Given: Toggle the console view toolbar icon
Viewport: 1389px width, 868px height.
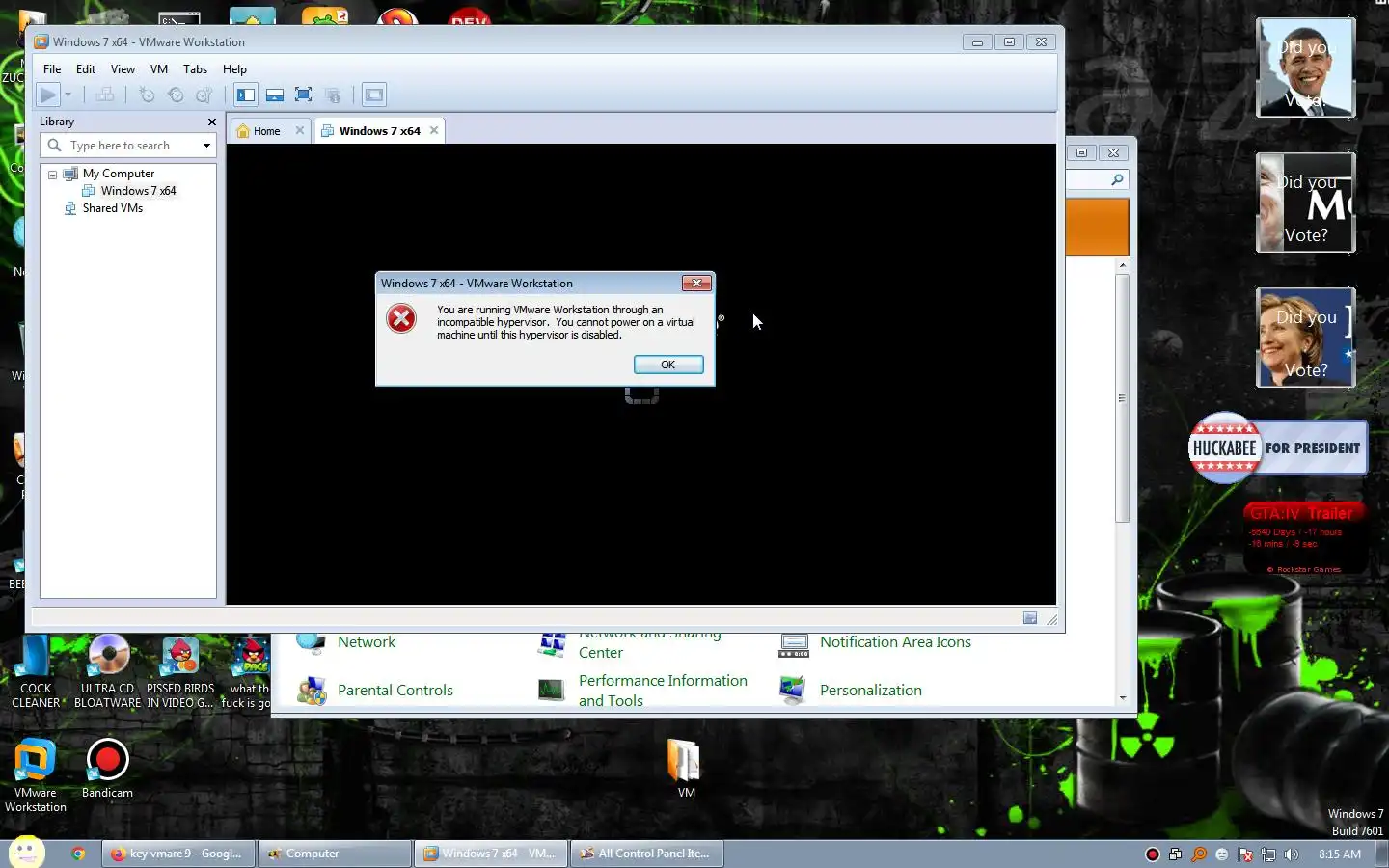Looking at the screenshot, I should [374, 95].
